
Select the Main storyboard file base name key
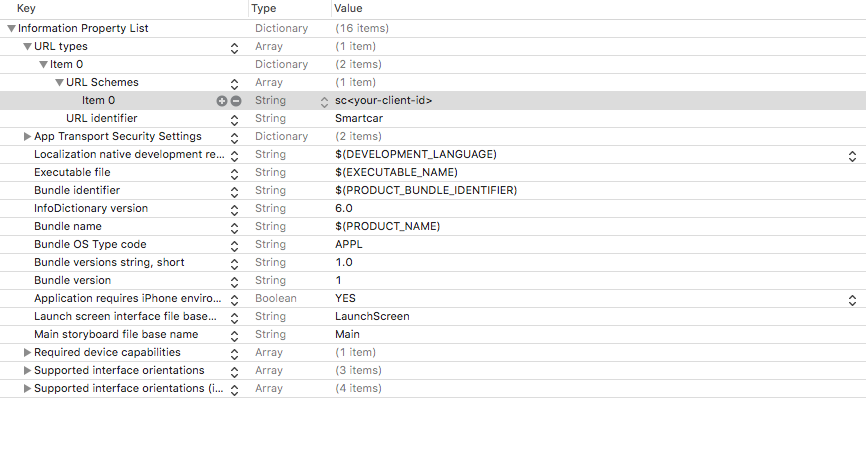pos(116,334)
